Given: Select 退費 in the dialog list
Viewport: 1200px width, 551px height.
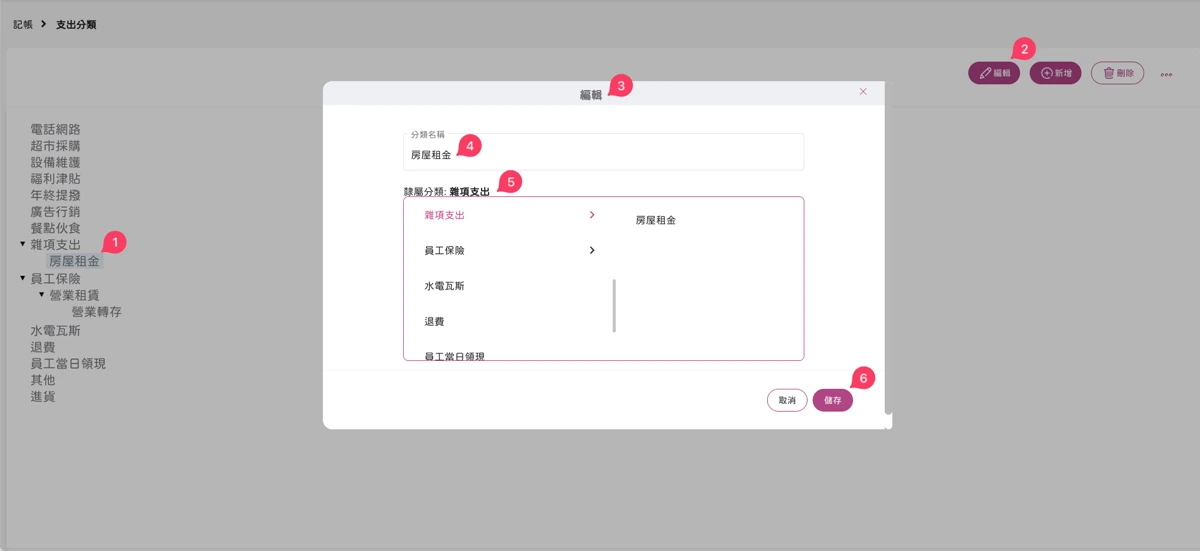Looking at the screenshot, I should 434,322.
